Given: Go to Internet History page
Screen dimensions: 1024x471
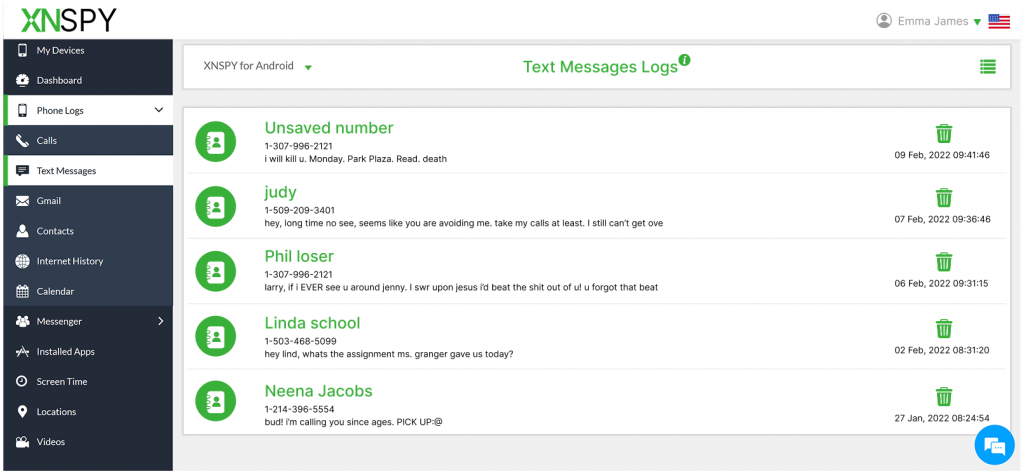Looking at the screenshot, I should coord(70,261).
